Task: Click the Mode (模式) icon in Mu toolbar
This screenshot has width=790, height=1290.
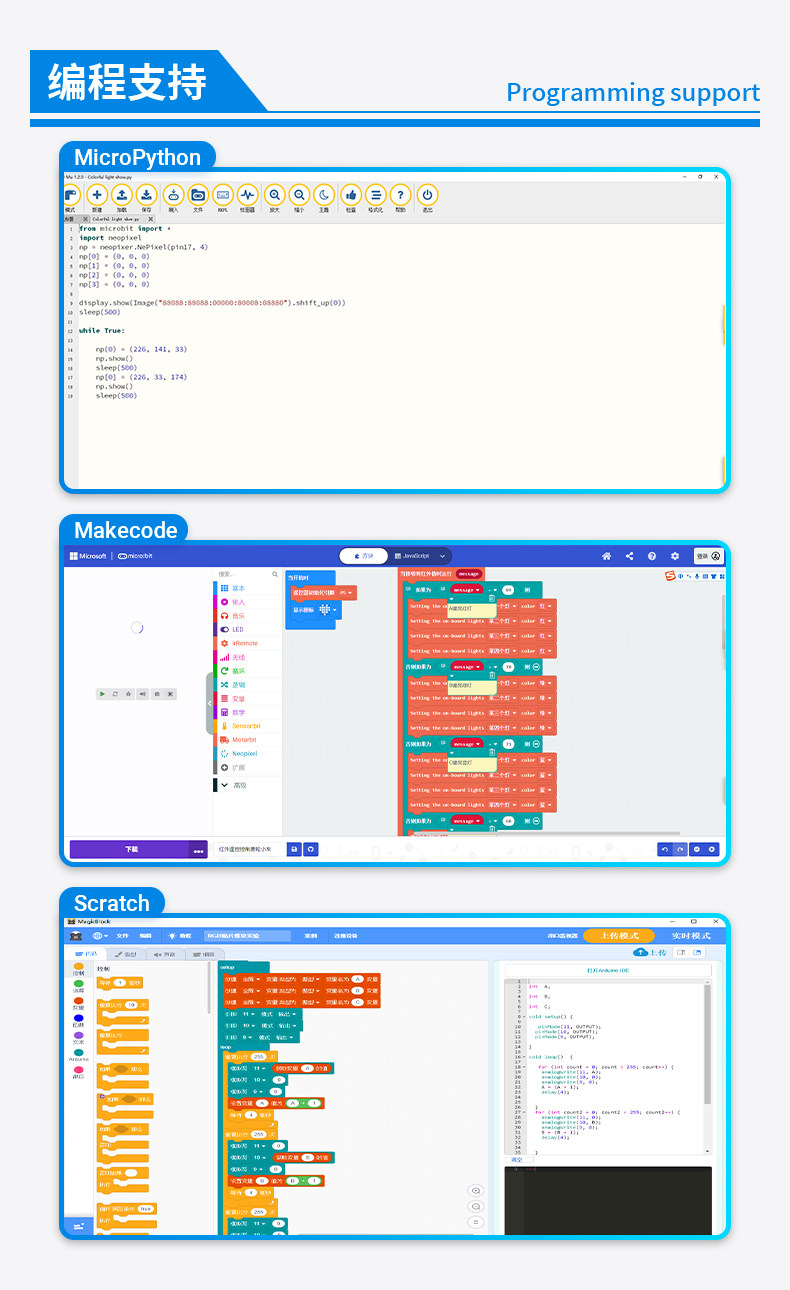Action: point(71,197)
